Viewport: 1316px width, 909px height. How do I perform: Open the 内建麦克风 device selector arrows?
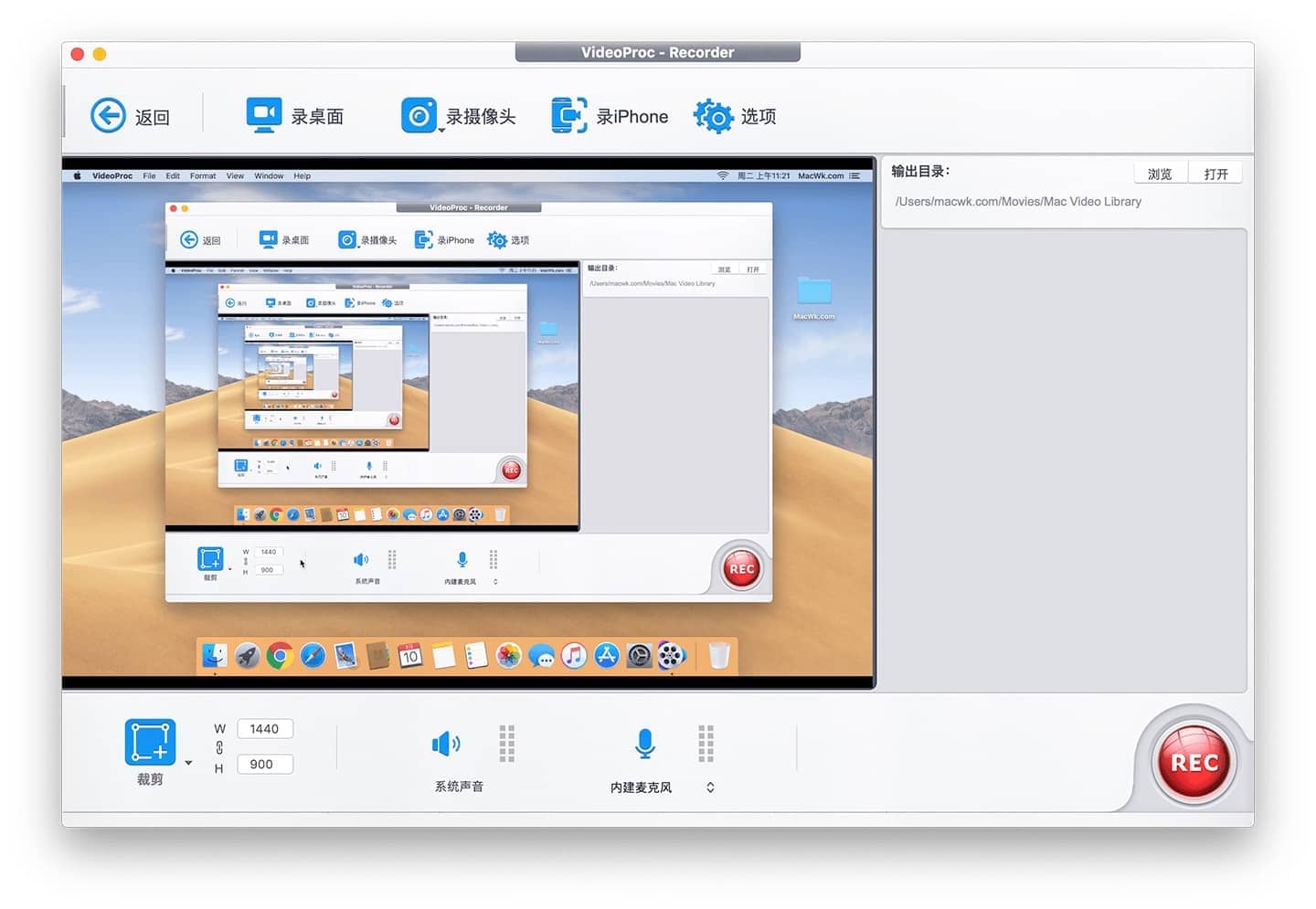pyautogui.click(x=710, y=787)
